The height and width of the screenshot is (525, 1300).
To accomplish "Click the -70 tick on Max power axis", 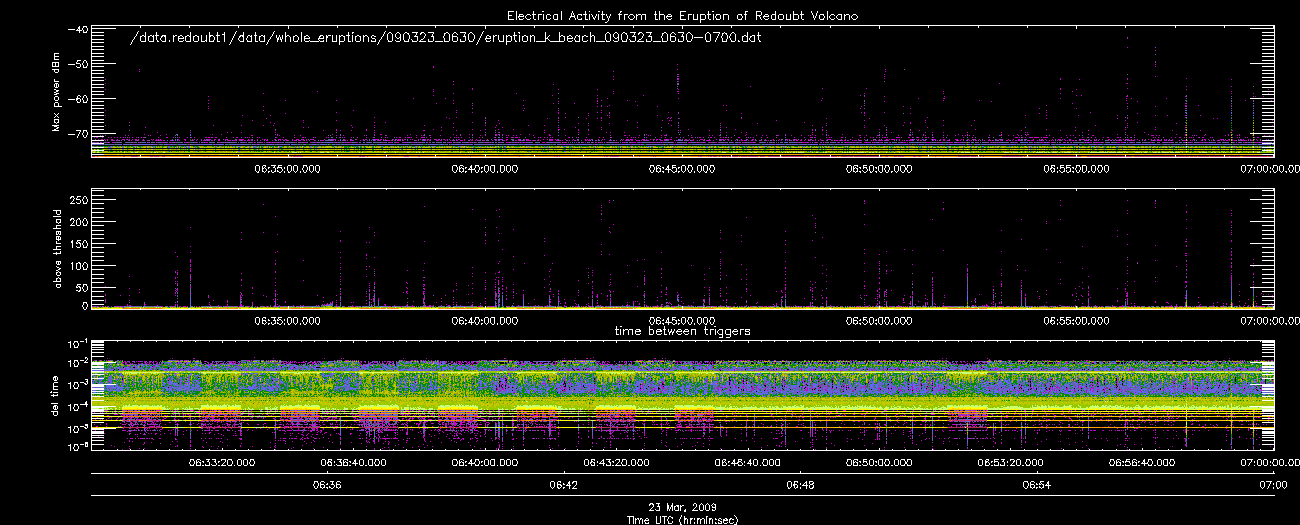I will pos(76,133).
